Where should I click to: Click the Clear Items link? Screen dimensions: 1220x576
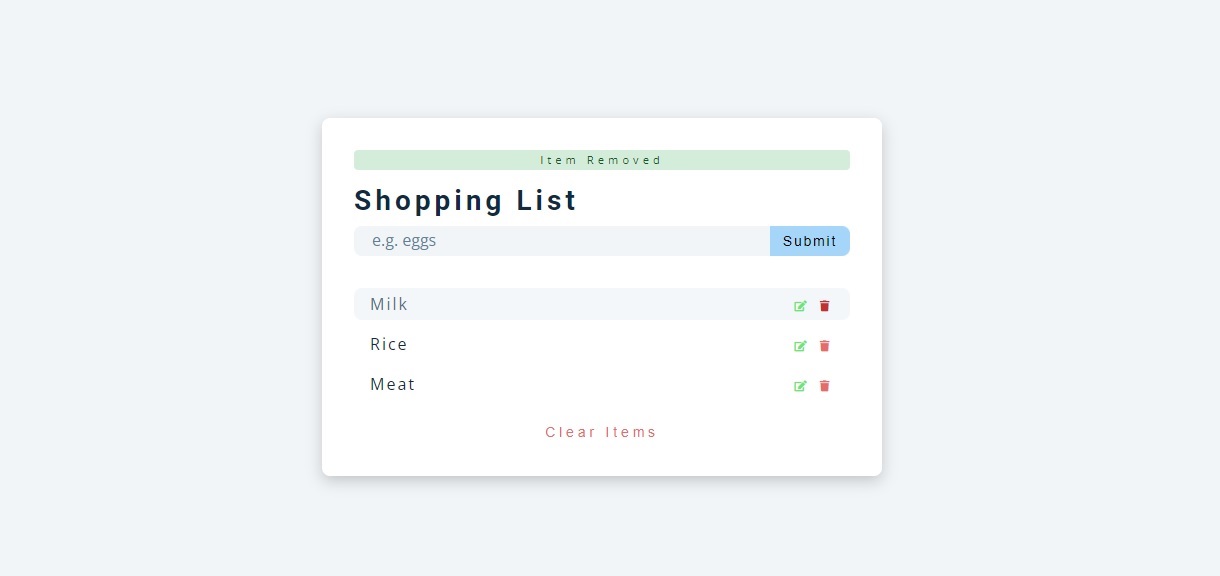pos(601,432)
